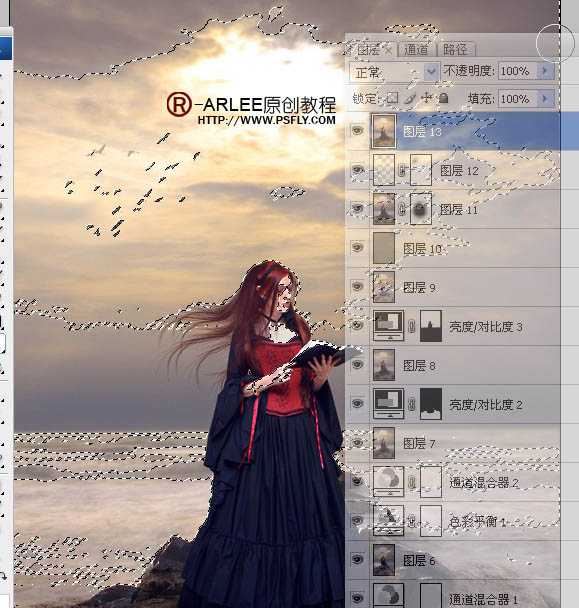The width and height of the screenshot is (579, 608).
Task: Select 图层 10 solid thumbnail
Action: click(x=384, y=248)
